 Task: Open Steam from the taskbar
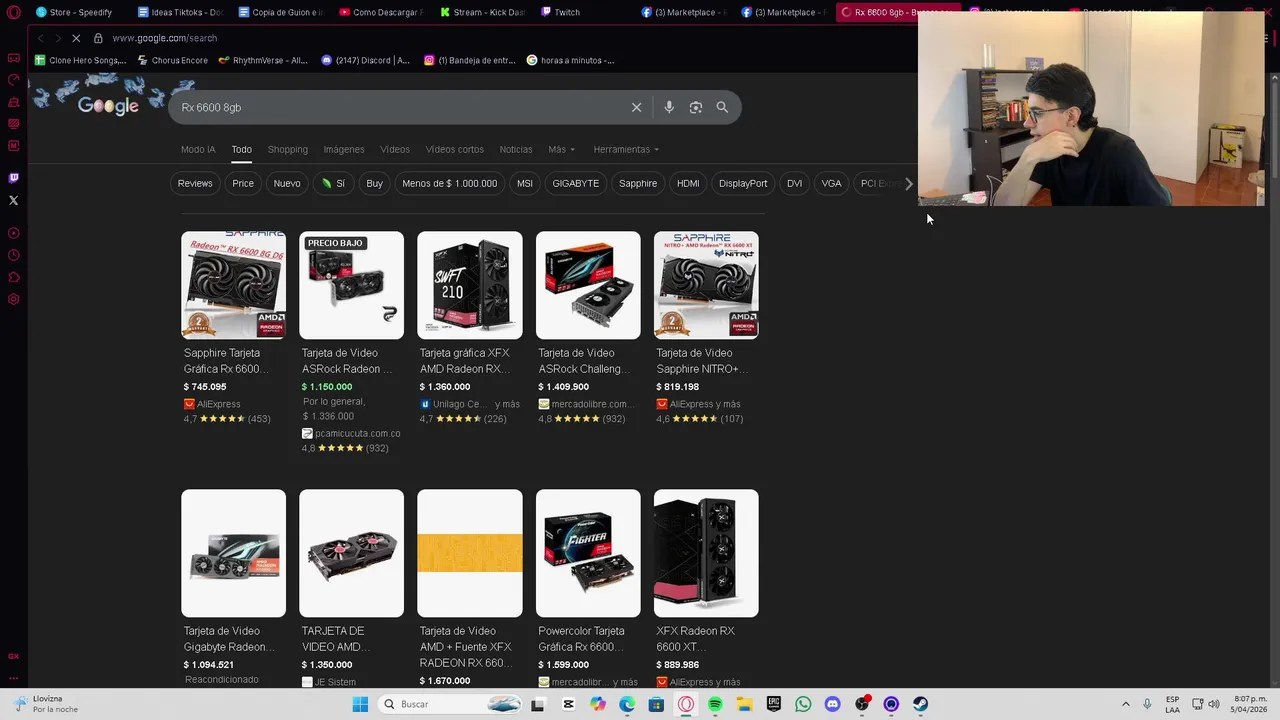920,704
